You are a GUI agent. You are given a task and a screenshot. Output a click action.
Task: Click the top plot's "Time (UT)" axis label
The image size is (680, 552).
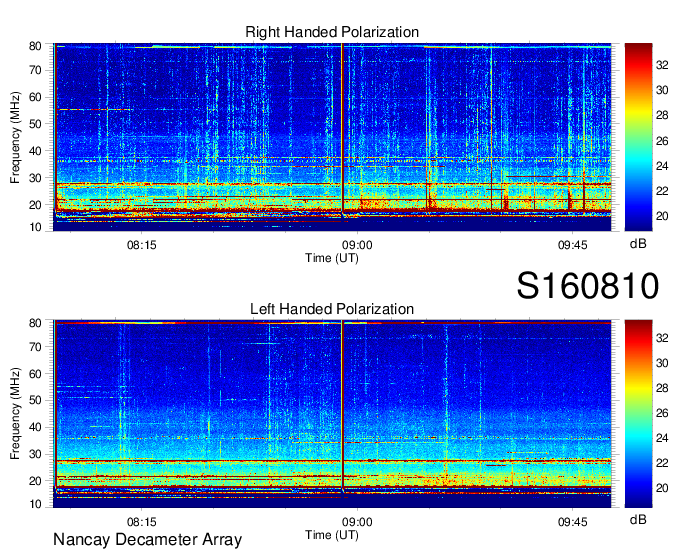(332, 258)
